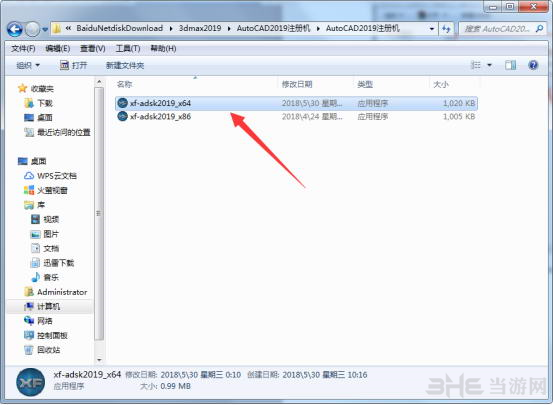Sort by the 修改日期 column header

point(297,84)
